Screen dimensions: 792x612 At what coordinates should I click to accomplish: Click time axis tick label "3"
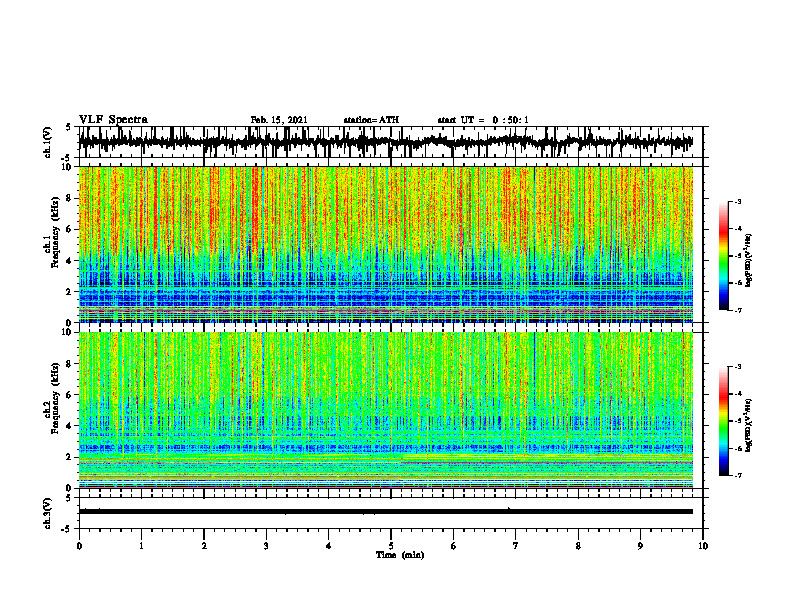tap(266, 546)
